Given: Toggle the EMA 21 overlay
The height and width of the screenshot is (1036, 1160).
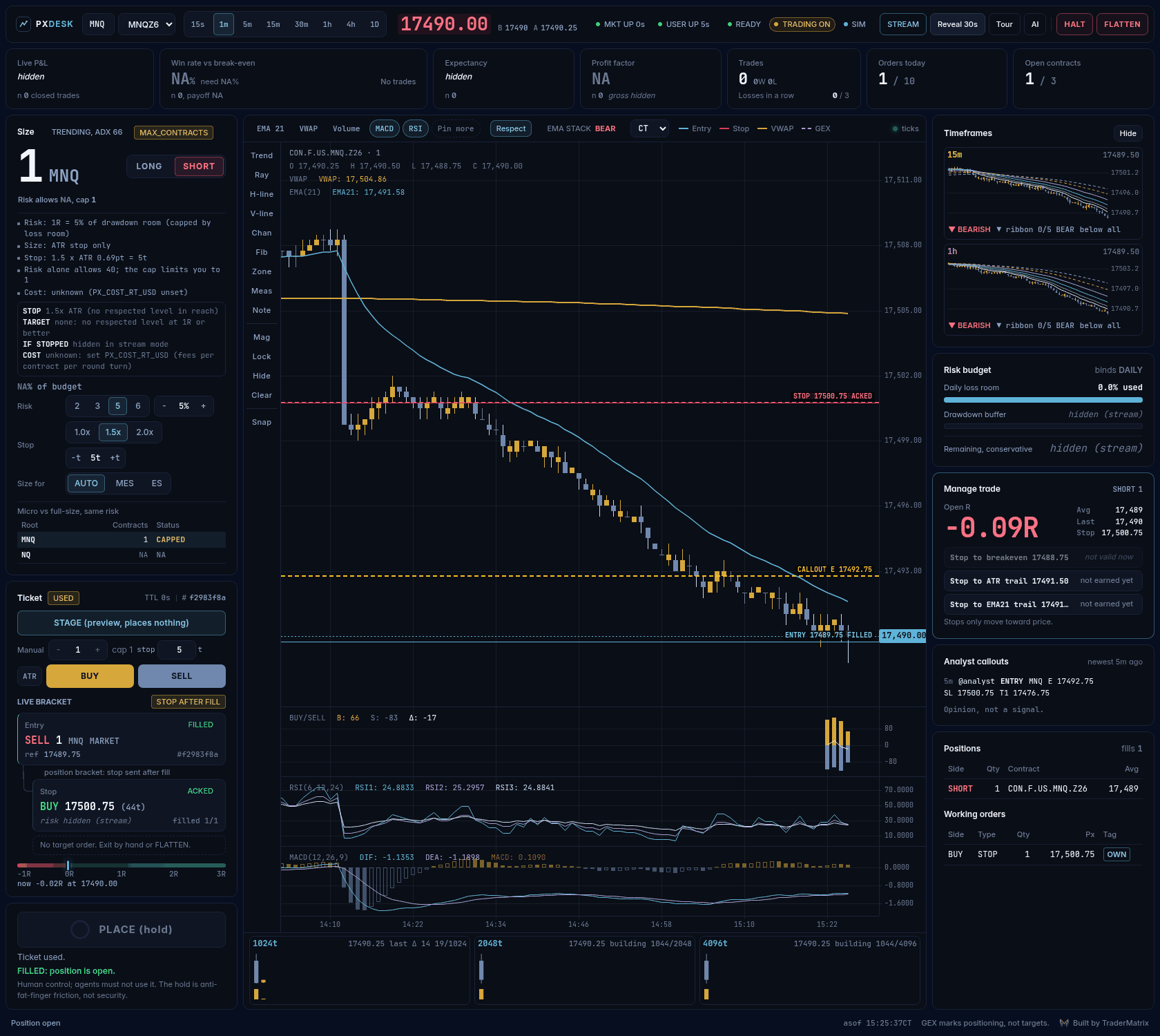Looking at the screenshot, I should pos(271,128).
